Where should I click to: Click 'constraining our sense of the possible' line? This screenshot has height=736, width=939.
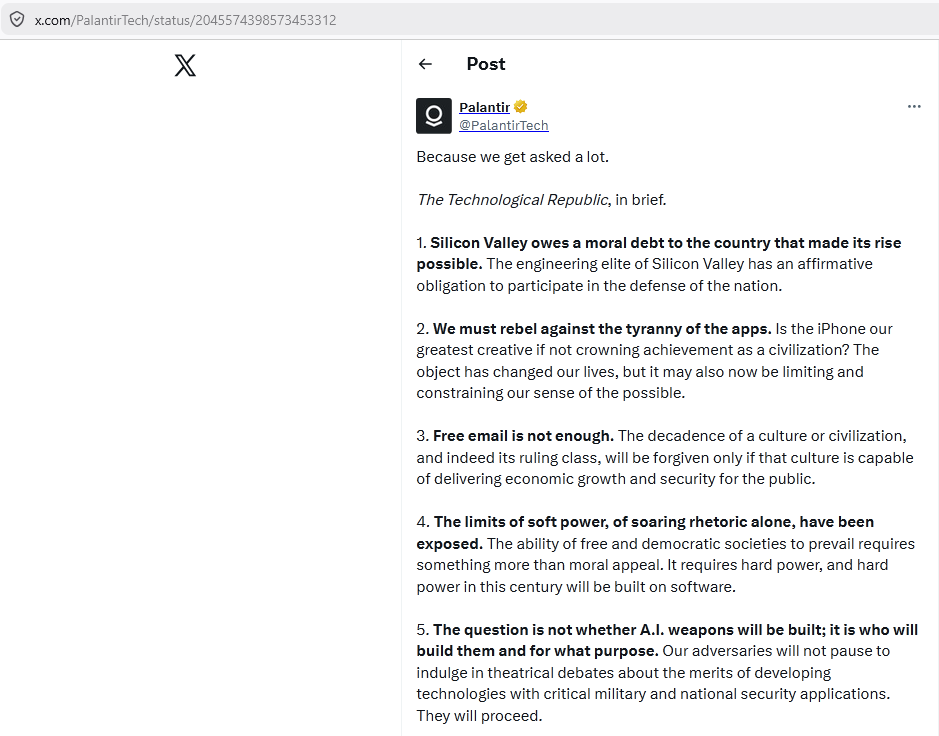click(x=551, y=393)
